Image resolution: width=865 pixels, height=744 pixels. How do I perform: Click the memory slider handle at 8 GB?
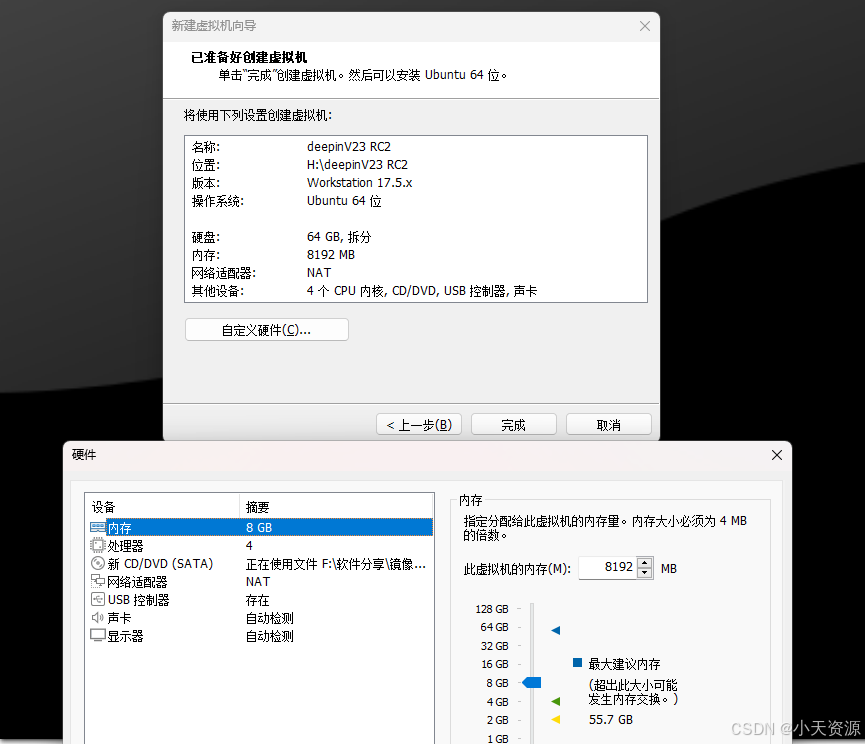[532, 683]
